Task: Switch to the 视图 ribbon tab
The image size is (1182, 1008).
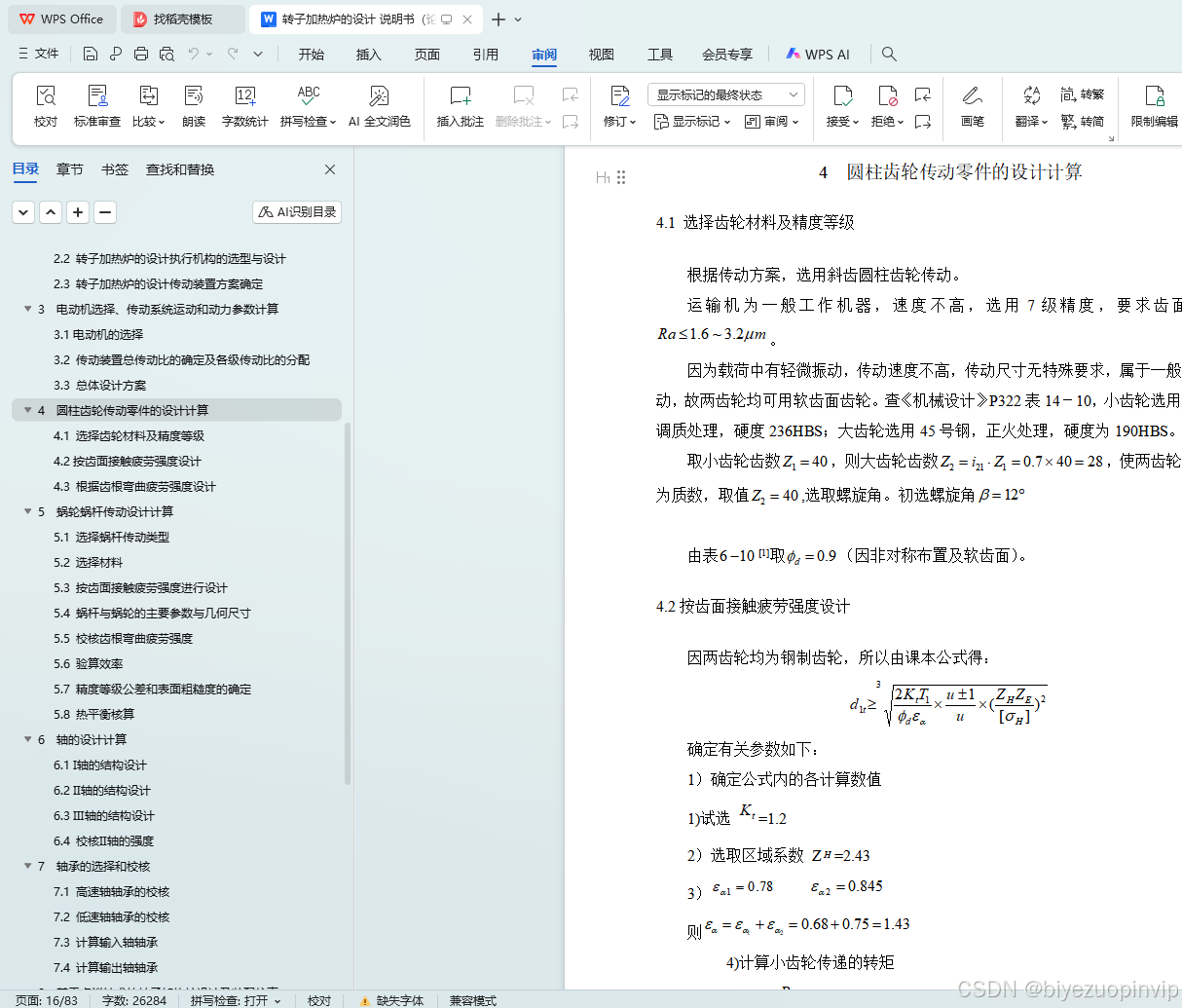Action: (602, 55)
